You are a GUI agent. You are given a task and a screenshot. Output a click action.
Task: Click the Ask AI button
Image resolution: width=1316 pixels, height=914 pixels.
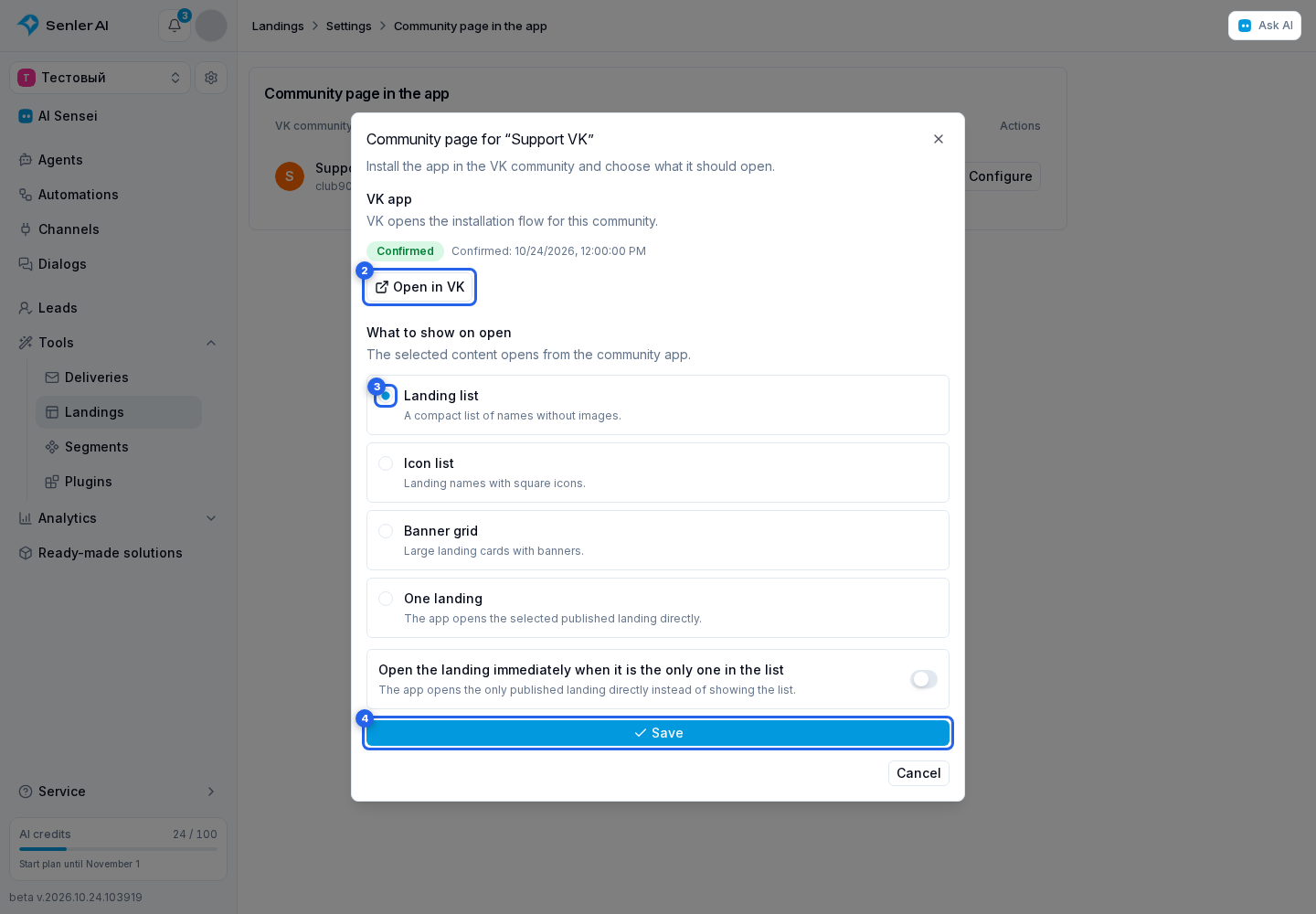1265,26
